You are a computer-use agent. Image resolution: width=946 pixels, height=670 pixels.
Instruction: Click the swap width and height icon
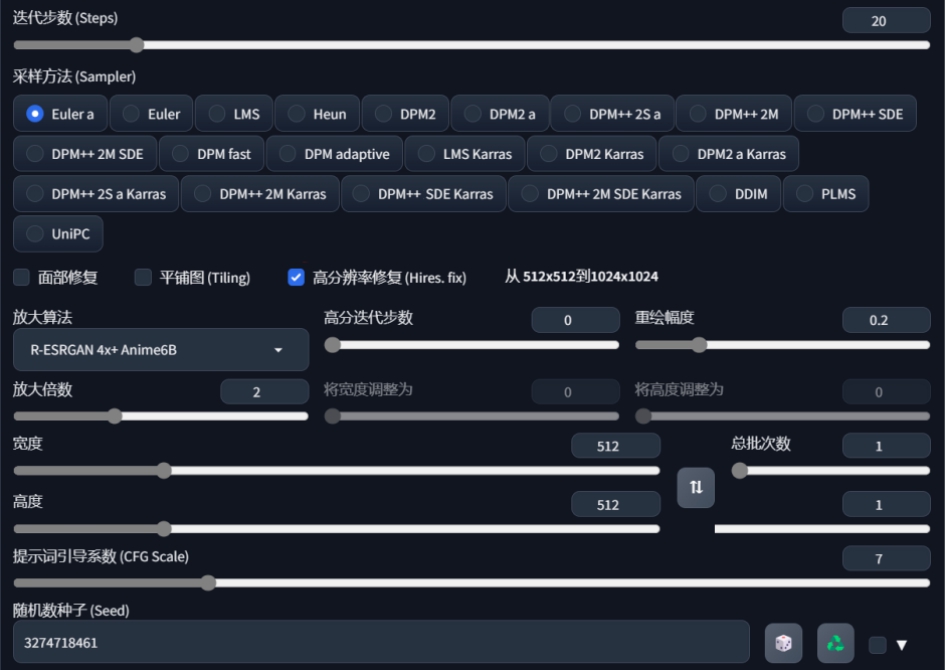point(696,487)
